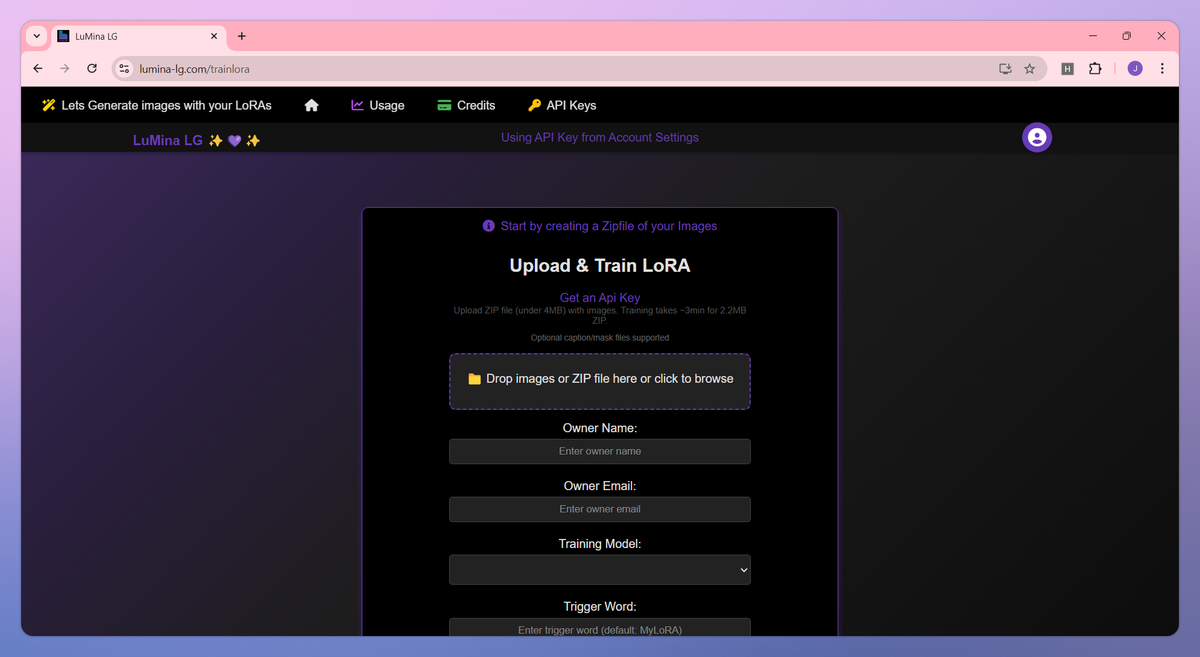The image size is (1200, 657).
Task: Click the 'Owner Name:' label
Action: (600, 428)
